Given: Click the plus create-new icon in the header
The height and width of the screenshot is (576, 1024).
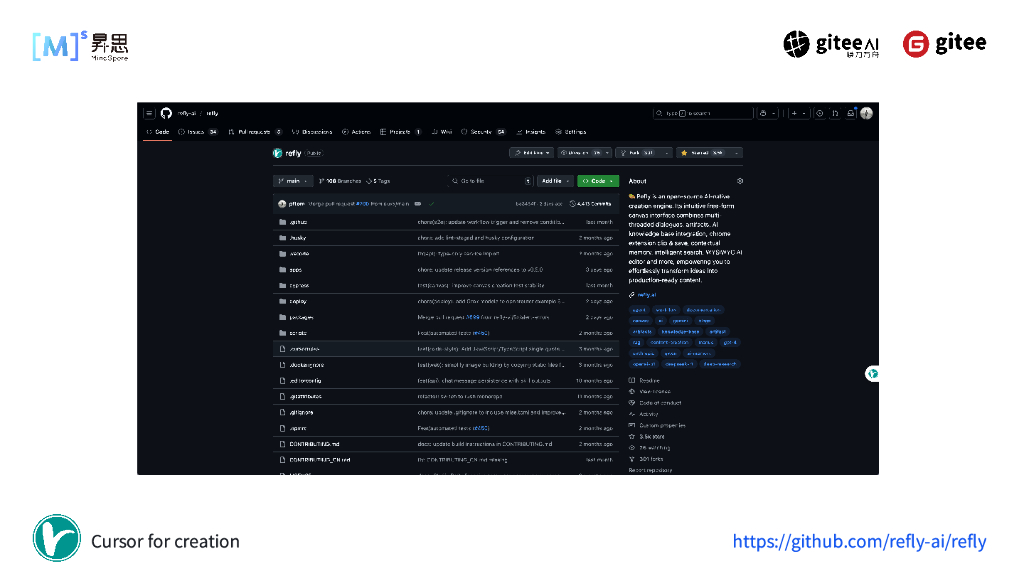Looking at the screenshot, I should (794, 113).
